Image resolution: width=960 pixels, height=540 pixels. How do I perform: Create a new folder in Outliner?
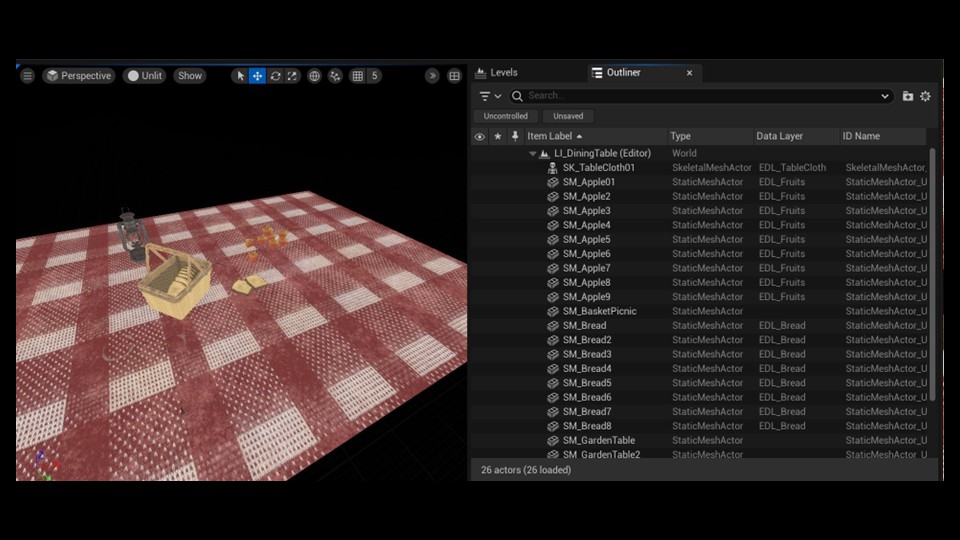point(908,96)
